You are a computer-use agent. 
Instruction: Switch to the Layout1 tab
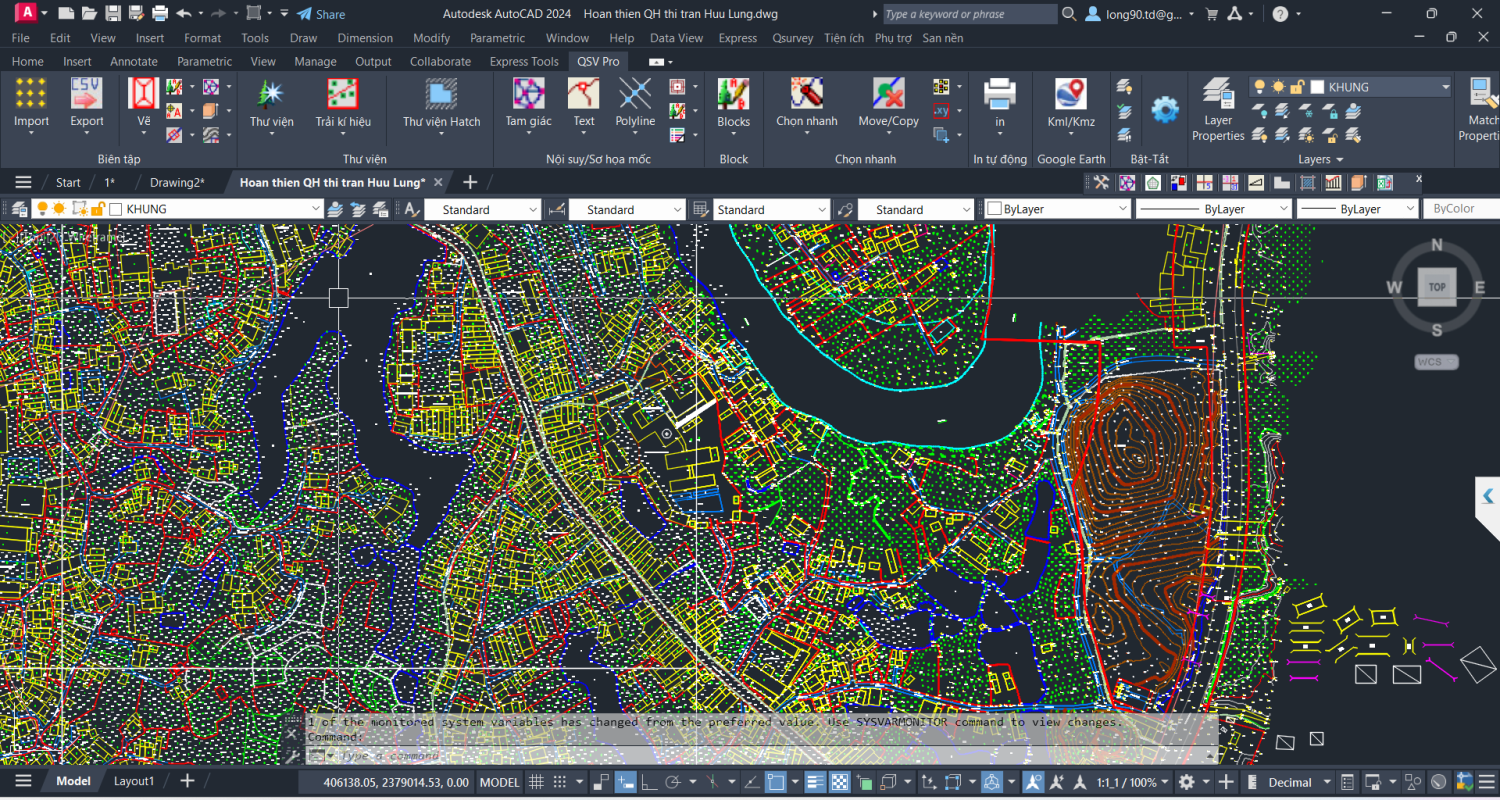click(134, 781)
